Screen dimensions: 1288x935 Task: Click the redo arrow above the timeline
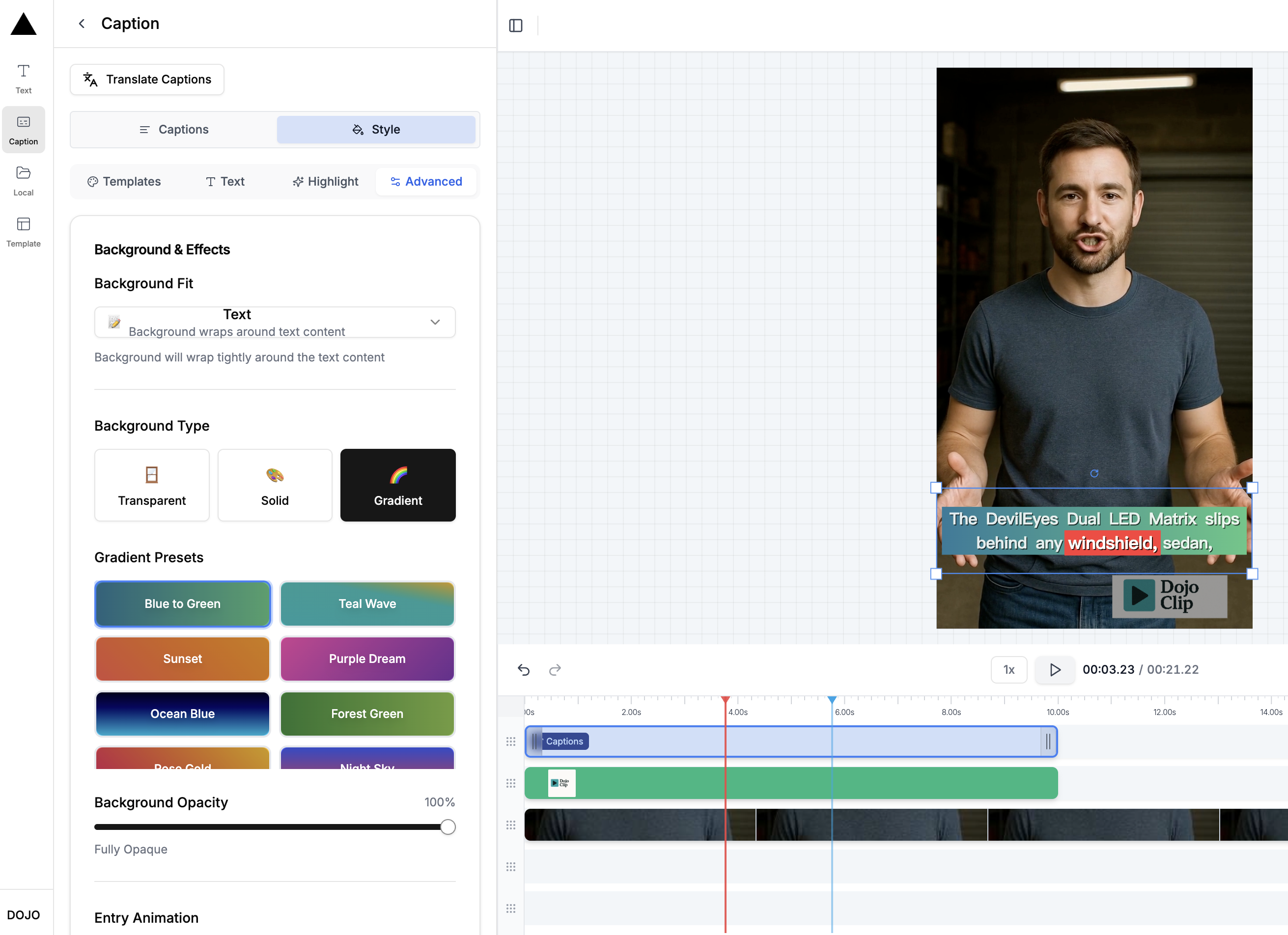click(555, 670)
